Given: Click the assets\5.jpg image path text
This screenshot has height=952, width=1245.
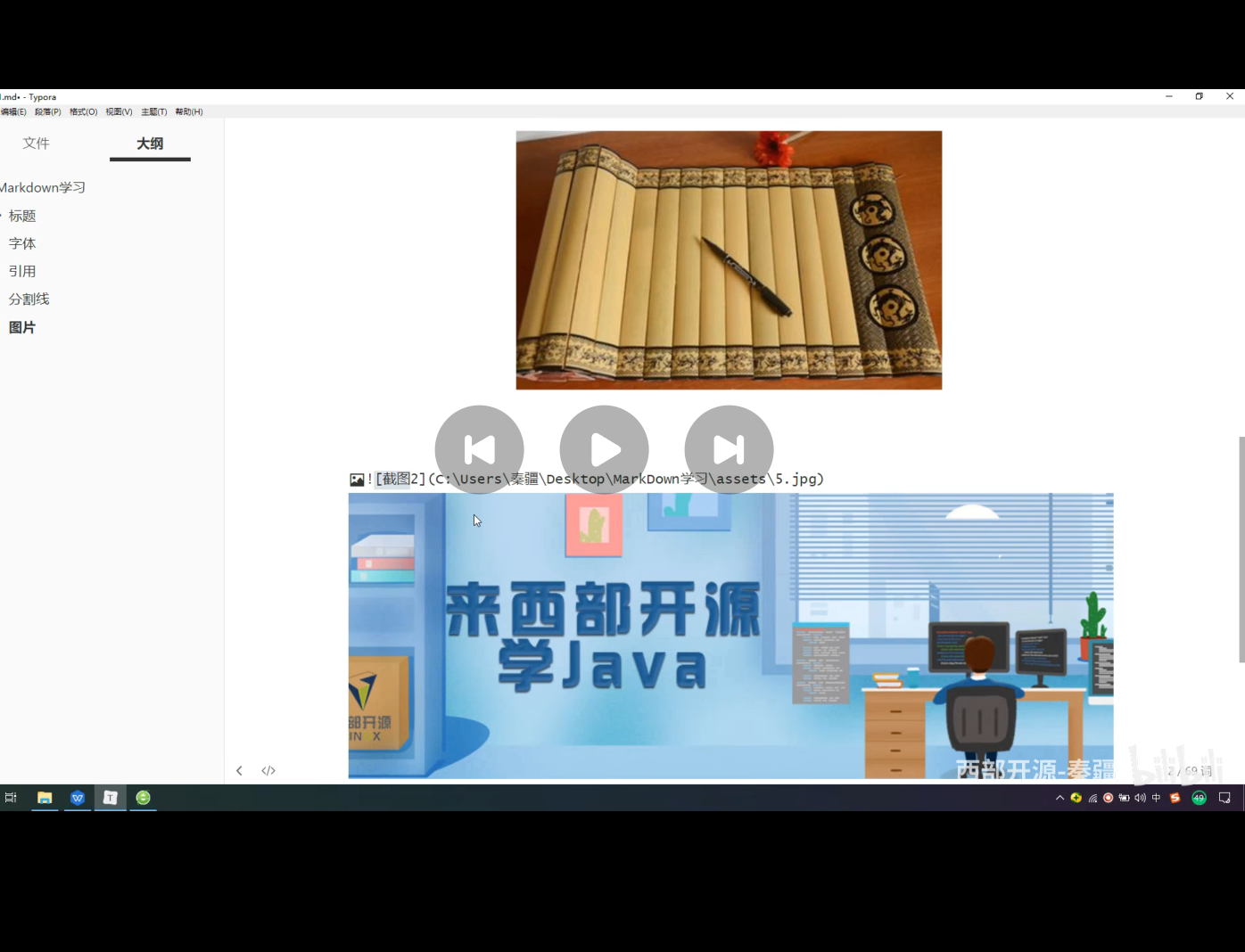Looking at the screenshot, I should 766,480.
